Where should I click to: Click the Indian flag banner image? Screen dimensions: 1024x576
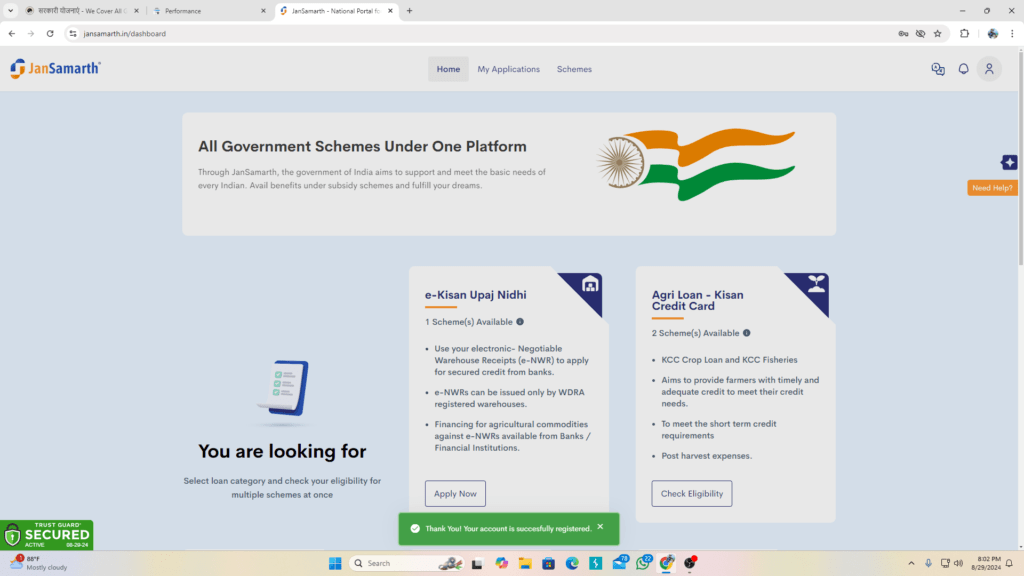696,165
